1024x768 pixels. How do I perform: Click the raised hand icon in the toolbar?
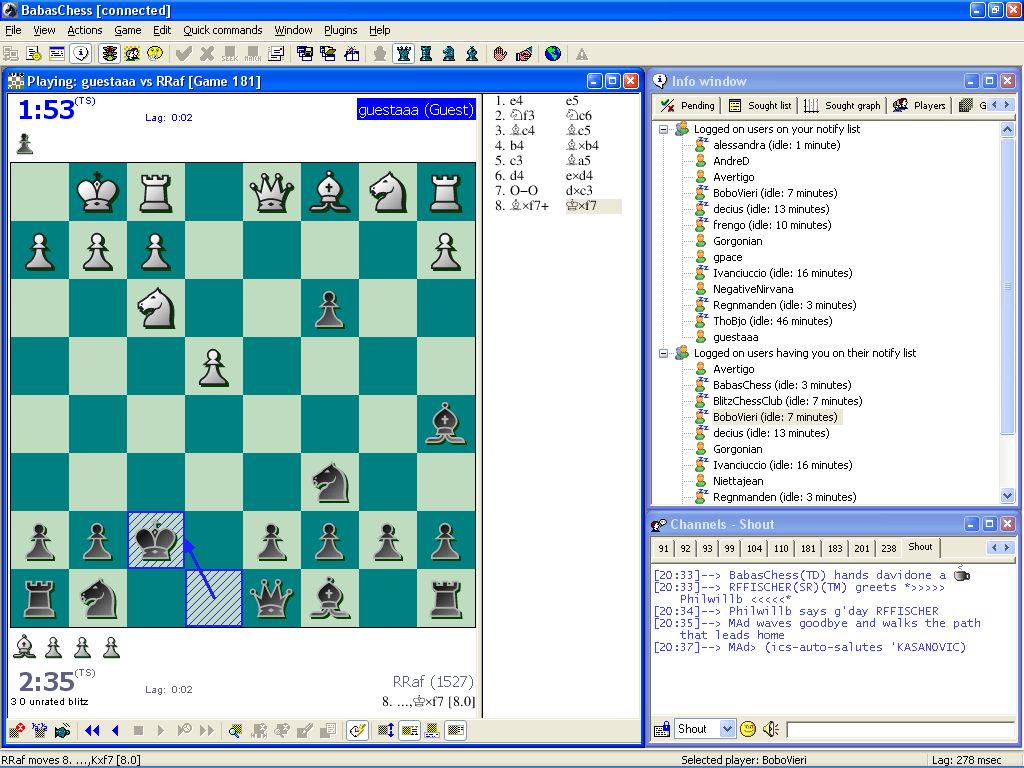[501, 54]
